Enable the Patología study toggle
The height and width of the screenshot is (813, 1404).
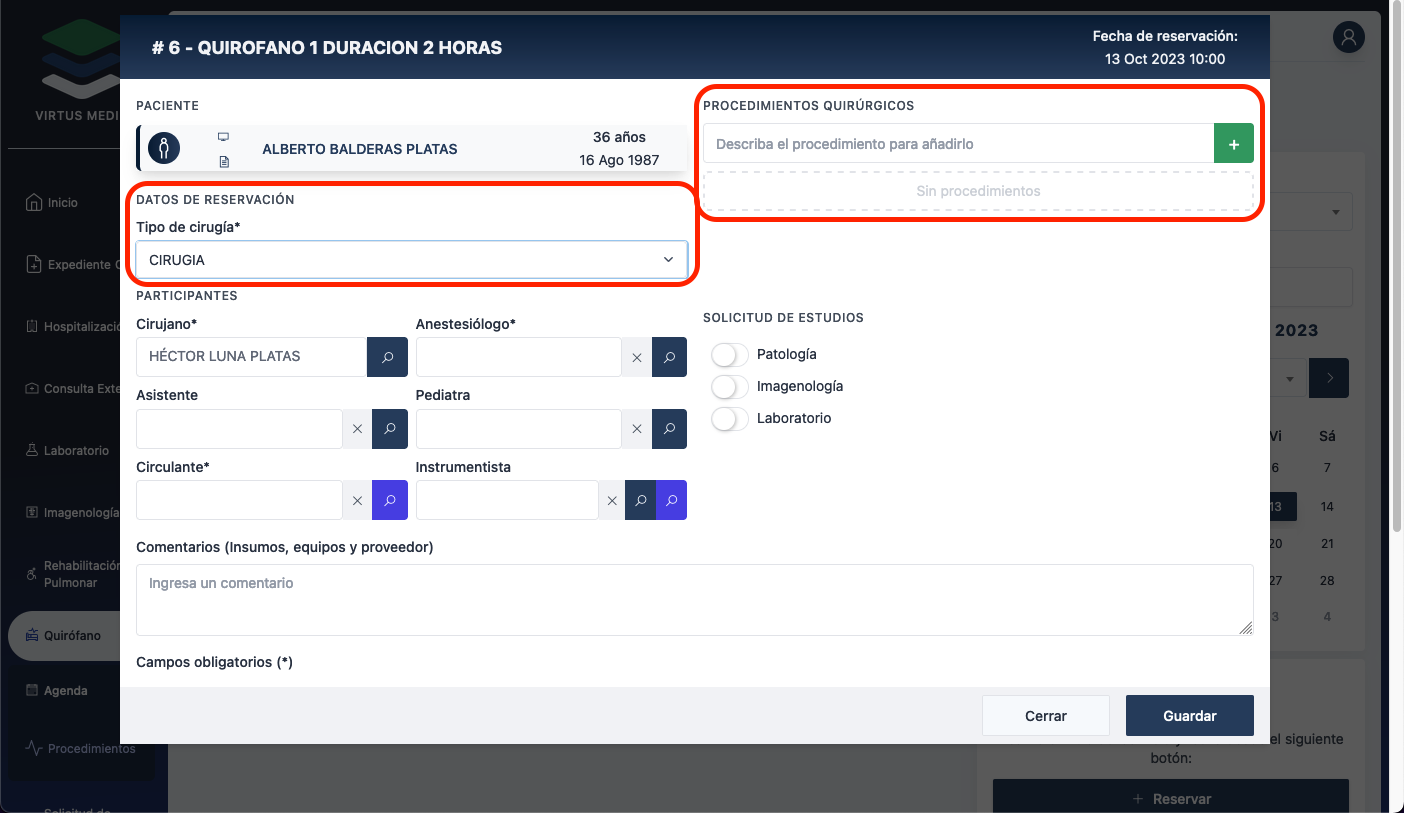(x=730, y=355)
